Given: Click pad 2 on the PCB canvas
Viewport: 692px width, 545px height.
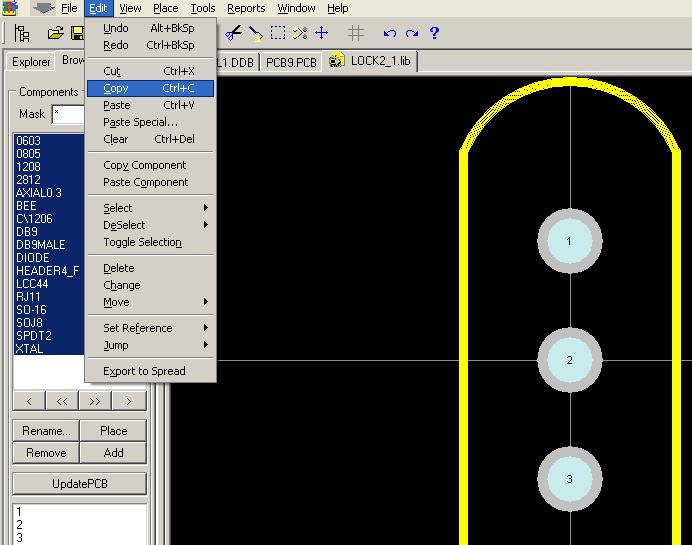Looking at the screenshot, I should pyautogui.click(x=569, y=360).
